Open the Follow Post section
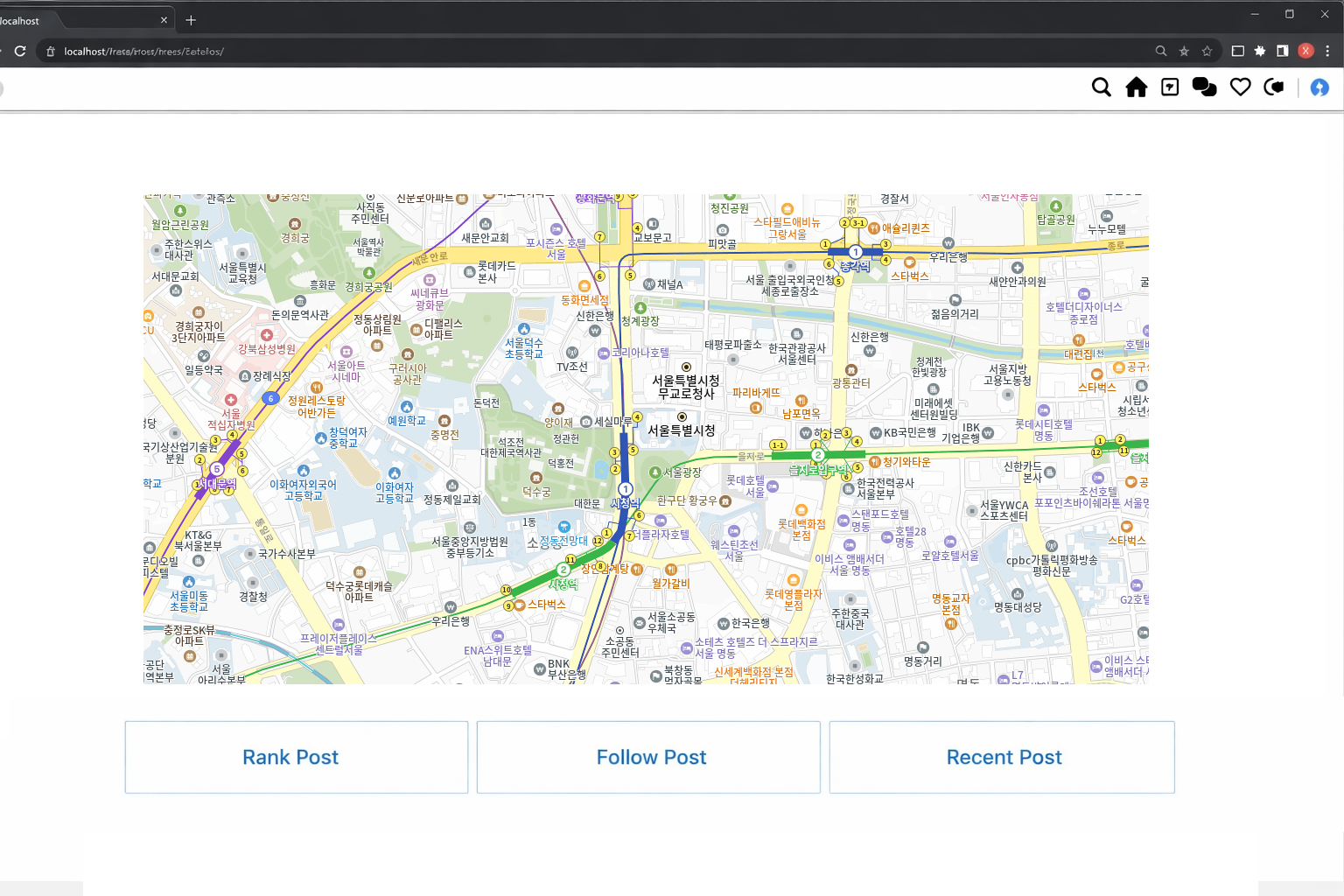This screenshot has height=896, width=1344. tap(648, 757)
